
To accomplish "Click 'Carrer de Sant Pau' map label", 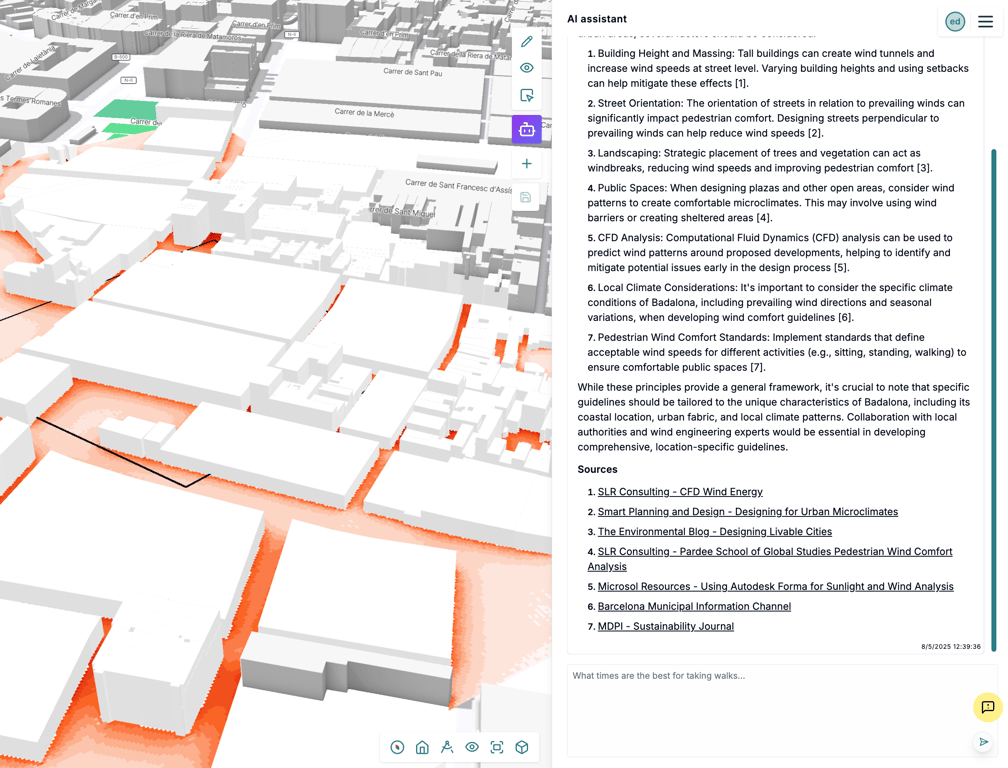I will click(x=413, y=72).
